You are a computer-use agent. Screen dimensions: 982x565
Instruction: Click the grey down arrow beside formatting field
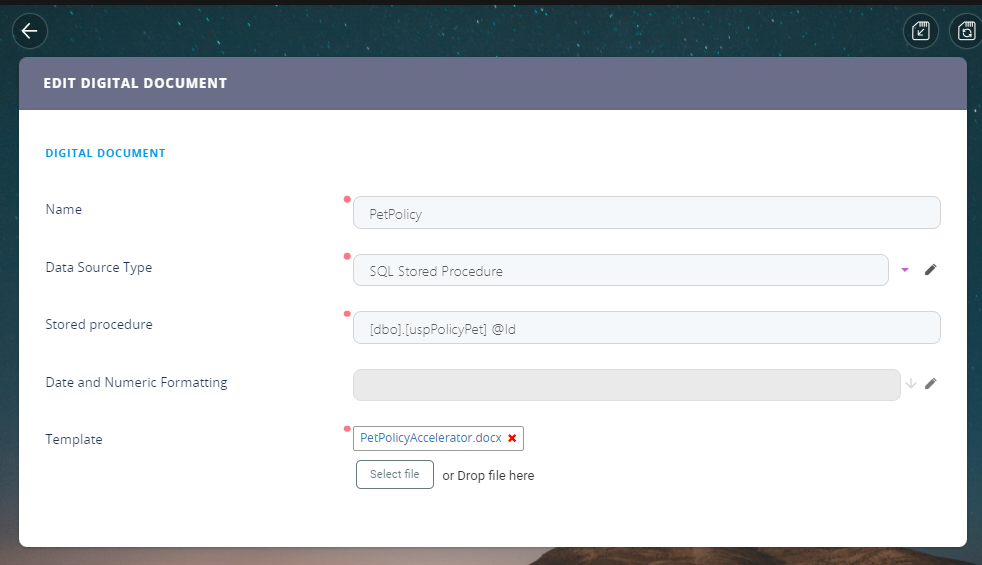click(910, 383)
